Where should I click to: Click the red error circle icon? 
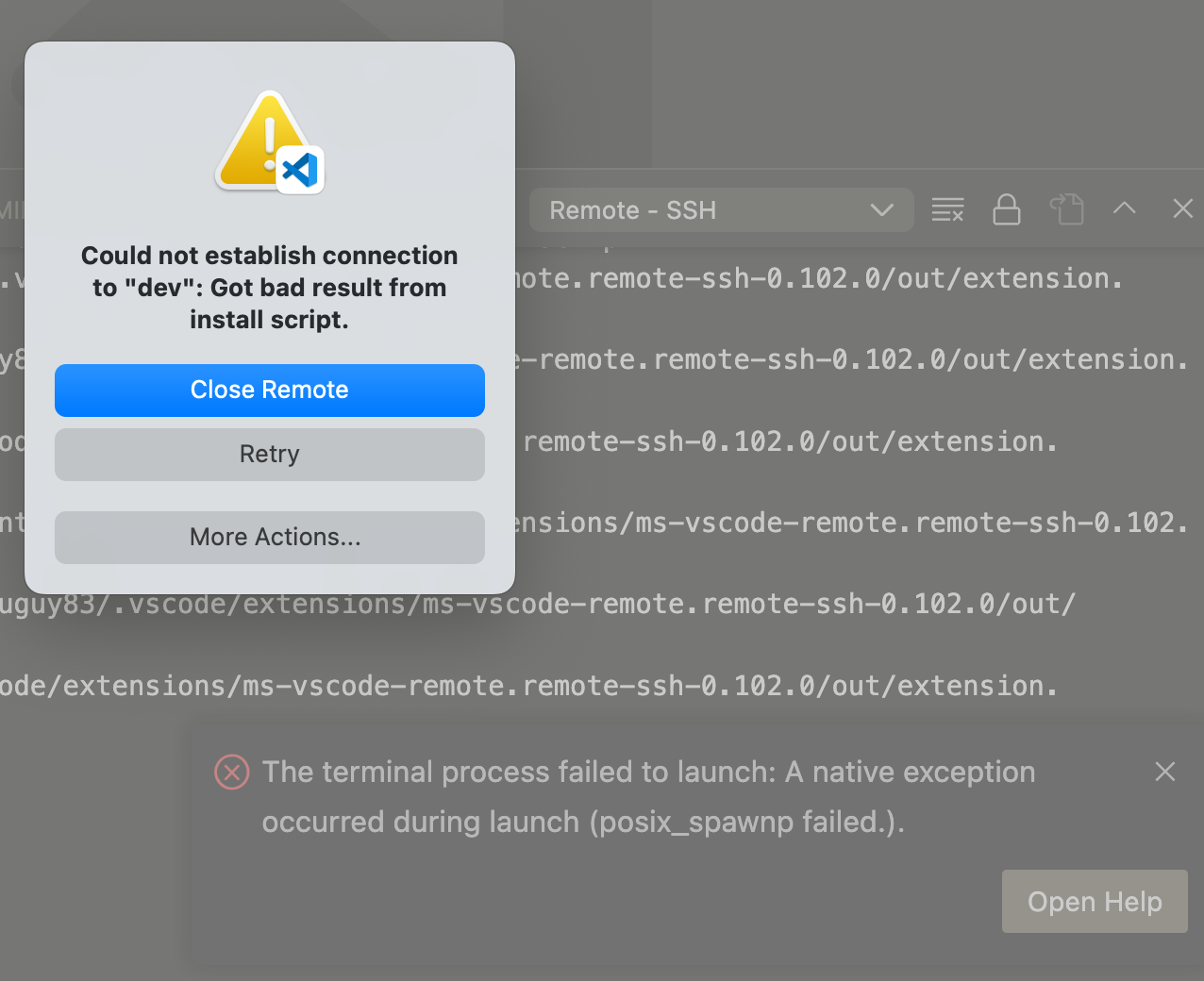tap(231, 772)
